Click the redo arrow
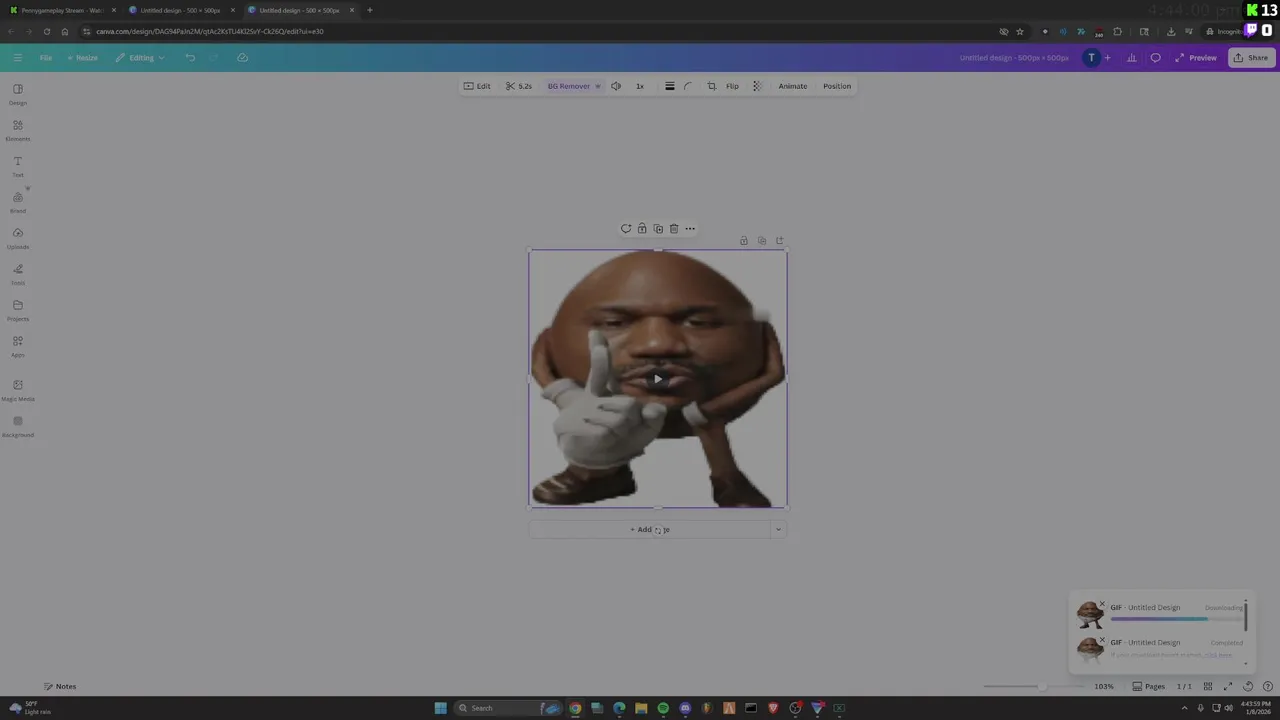 tap(214, 58)
